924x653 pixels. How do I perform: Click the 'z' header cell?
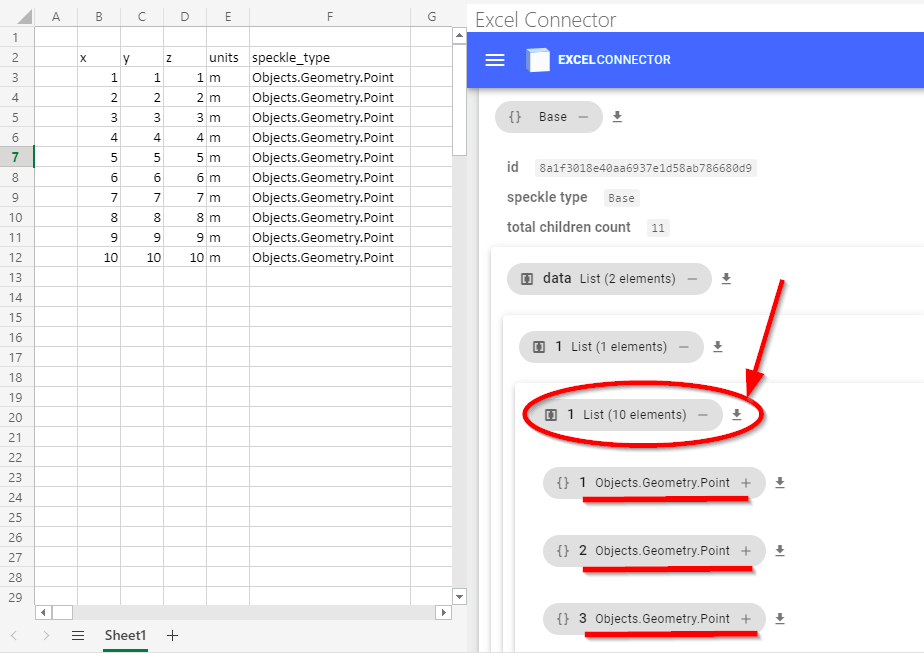point(185,57)
